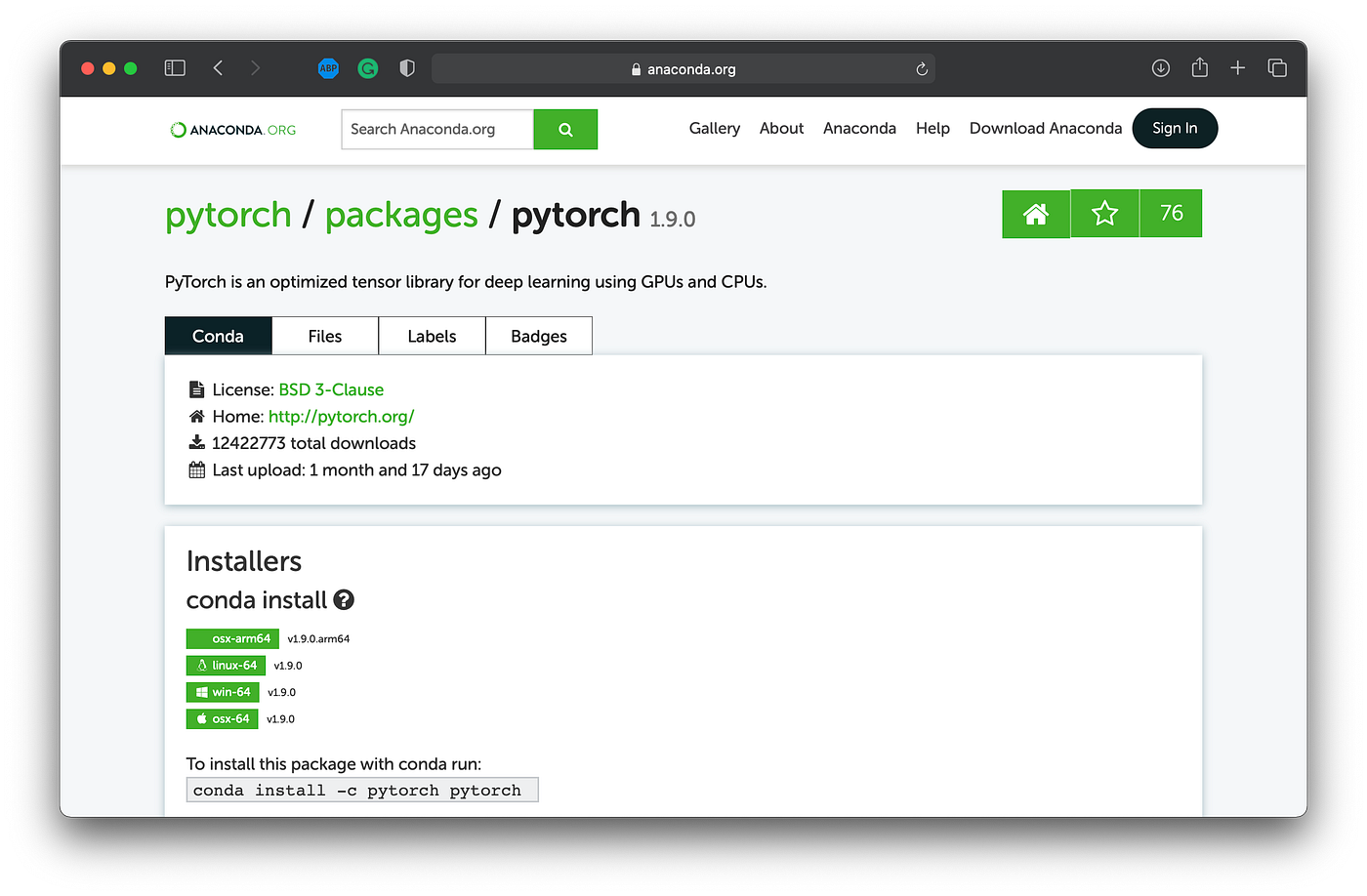Click inside the Search Anaconda.org field
The height and width of the screenshot is (896, 1367).
point(436,129)
